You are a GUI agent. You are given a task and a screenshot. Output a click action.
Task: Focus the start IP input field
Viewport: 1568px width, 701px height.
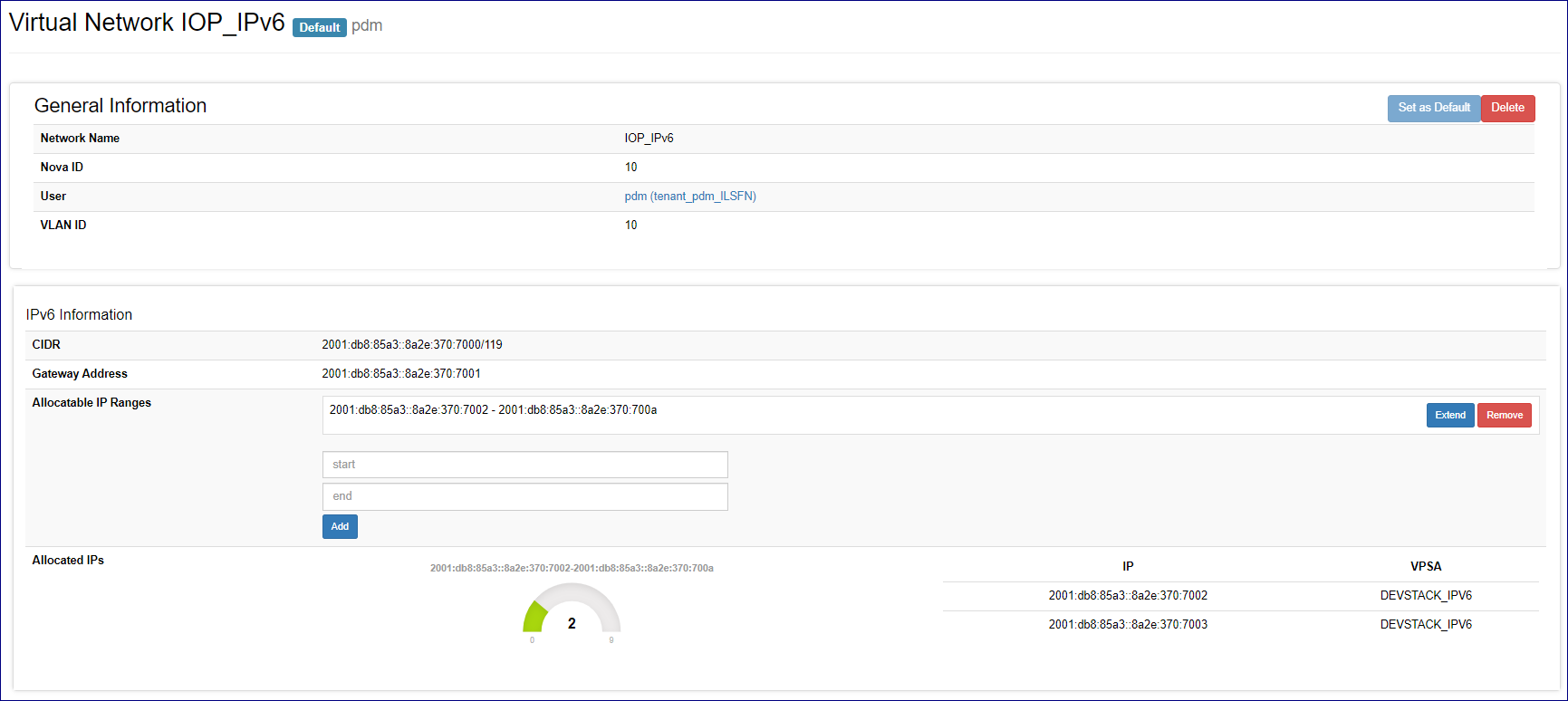point(524,465)
